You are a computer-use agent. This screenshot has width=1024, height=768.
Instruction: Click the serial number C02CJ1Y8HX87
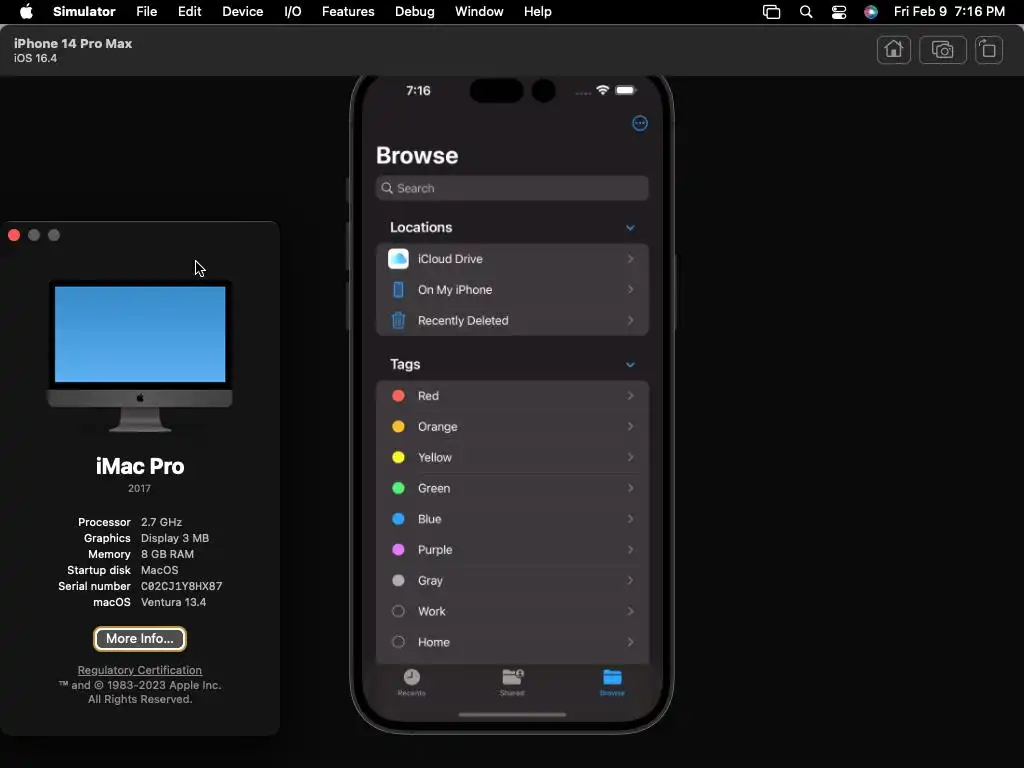[182, 586]
